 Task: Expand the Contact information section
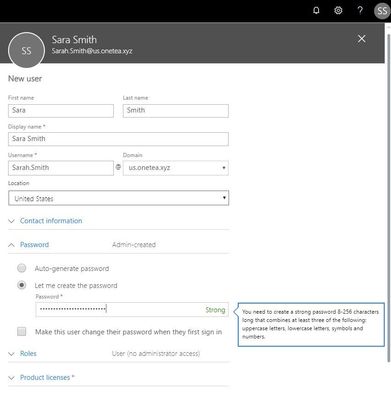51,221
